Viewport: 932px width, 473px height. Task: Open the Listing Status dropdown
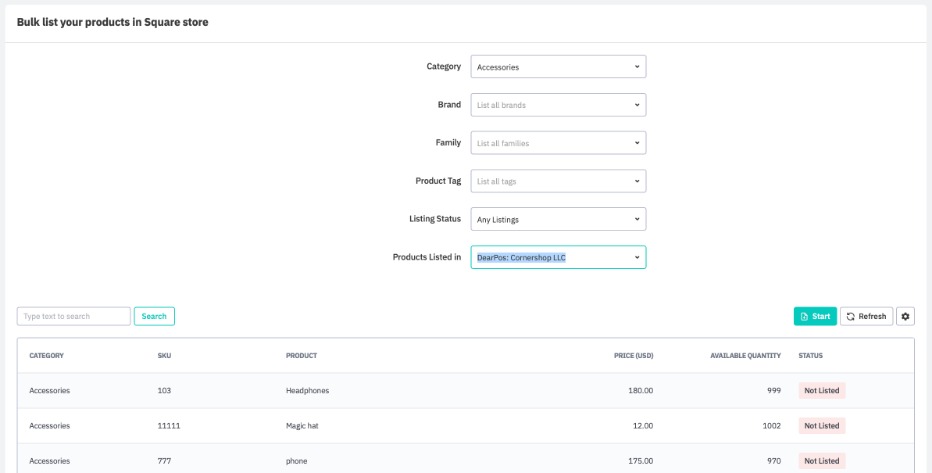click(558, 219)
